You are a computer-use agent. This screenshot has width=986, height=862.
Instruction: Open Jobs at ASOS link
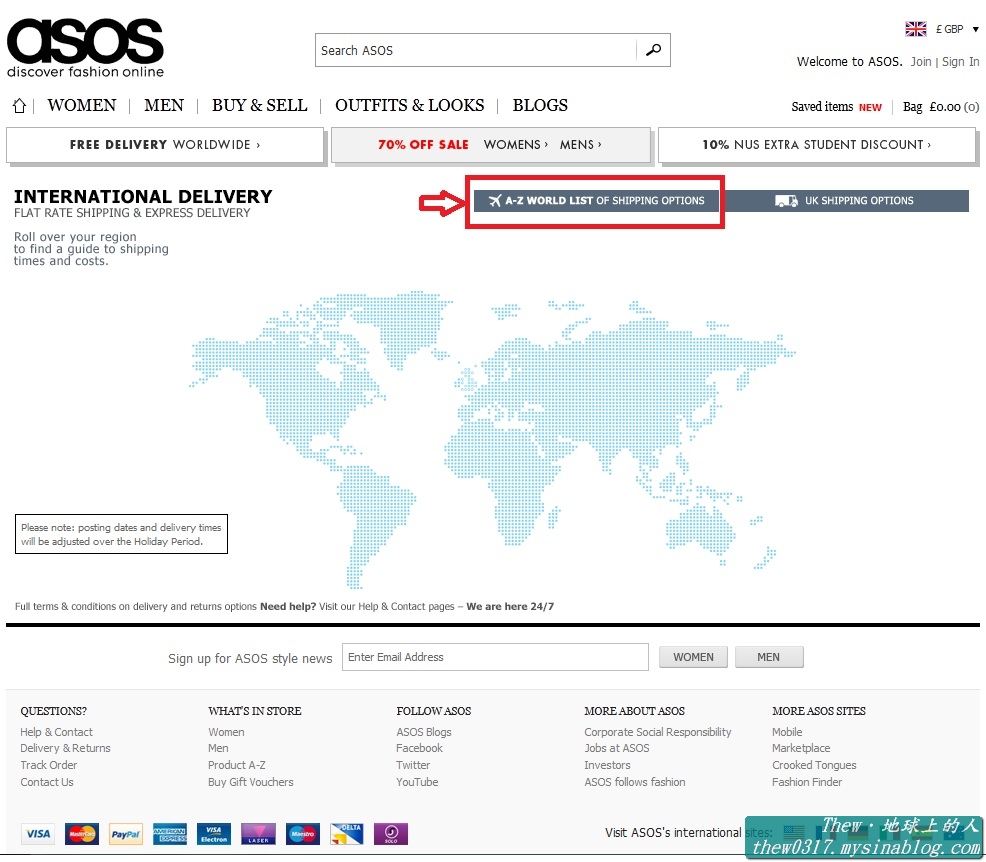pyautogui.click(x=616, y=748)
